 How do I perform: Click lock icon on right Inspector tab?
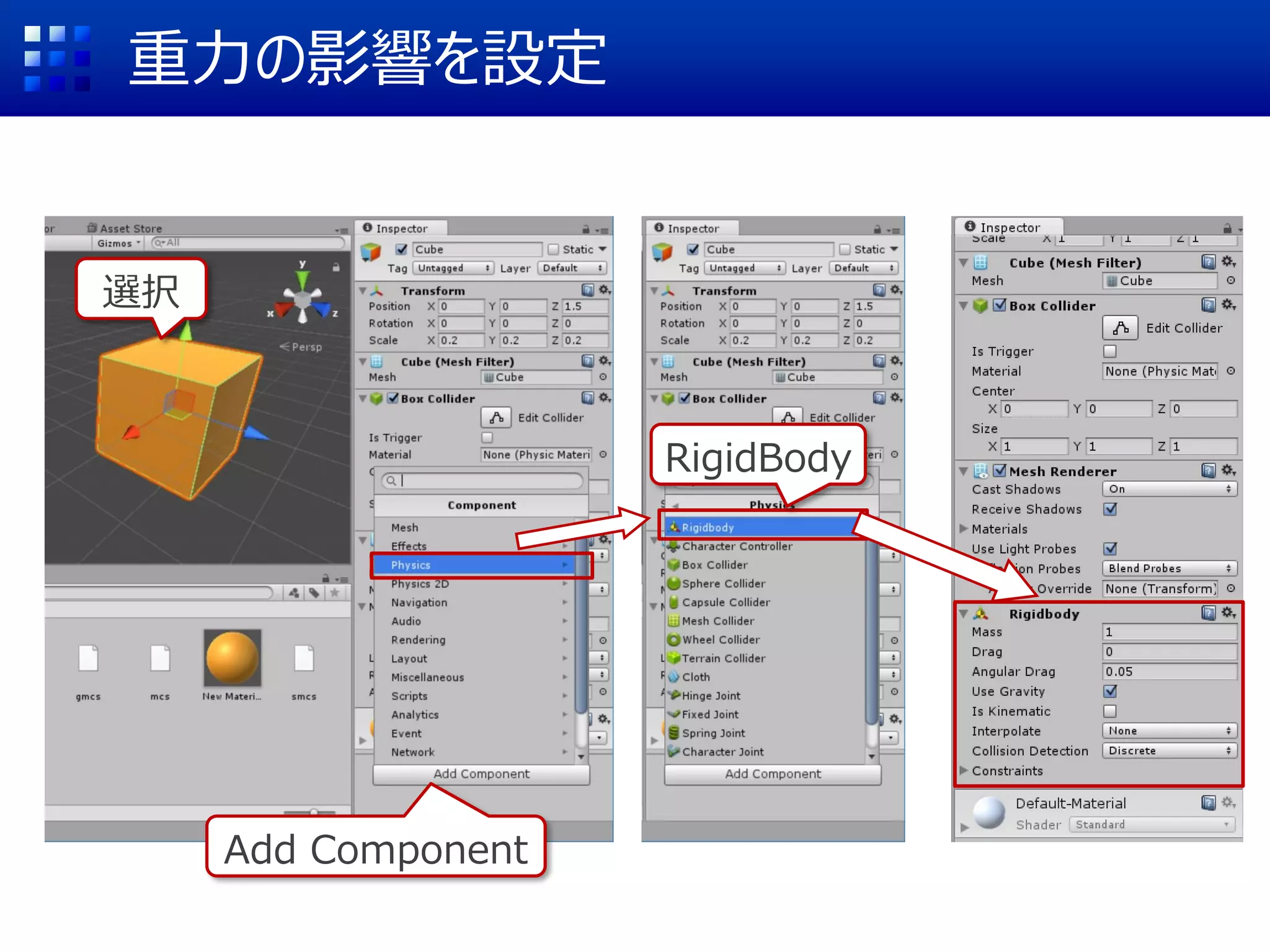(1227, 228)
